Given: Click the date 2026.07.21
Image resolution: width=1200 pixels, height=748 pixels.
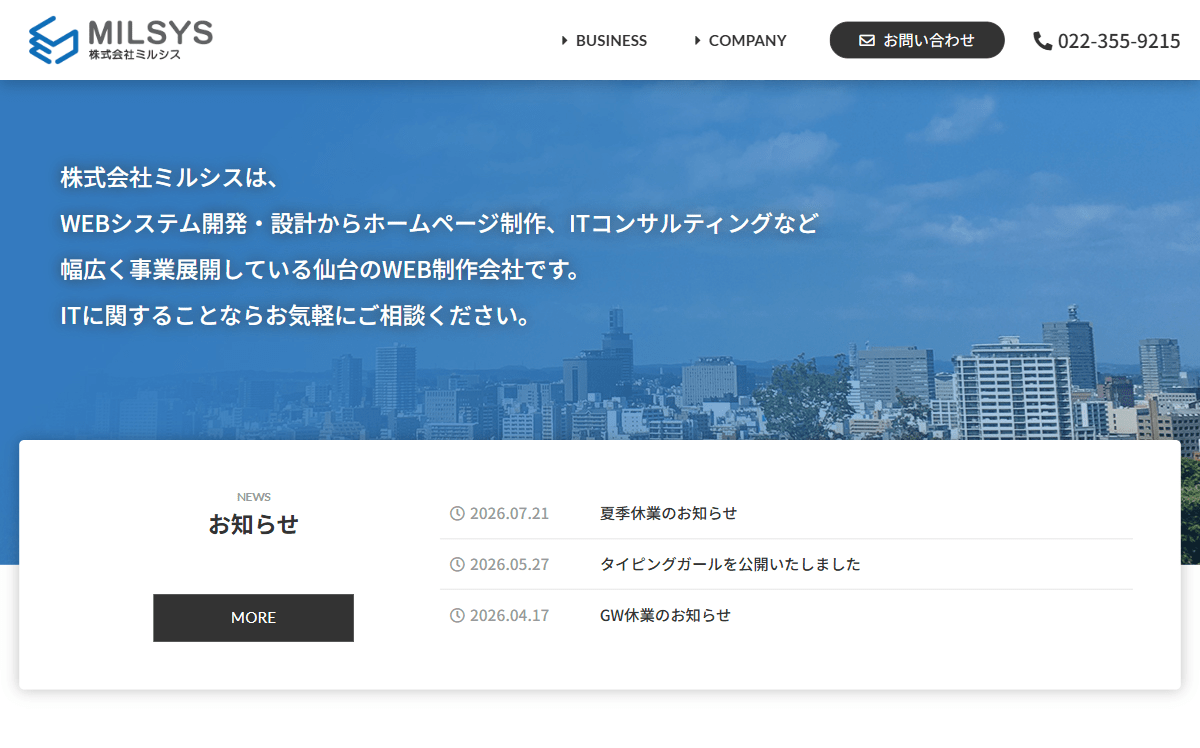Looking at the screenshot, I should click(509, 513).
